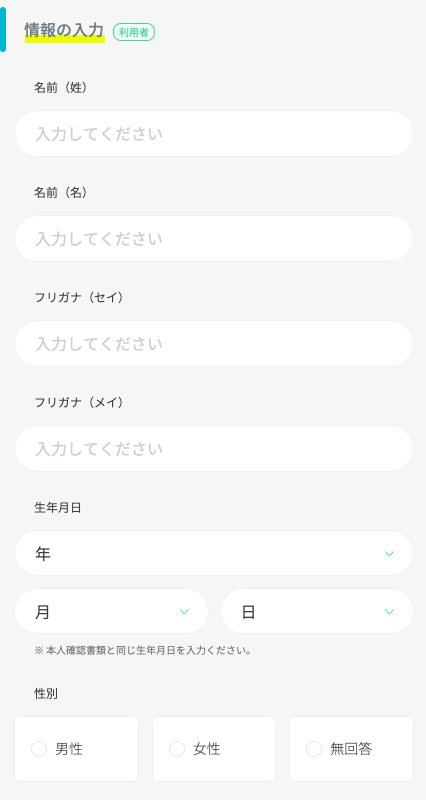Focus the フリガナ（セイ） text field
Image resolution: width=426 pixels, height=800 pixels.
214,343
